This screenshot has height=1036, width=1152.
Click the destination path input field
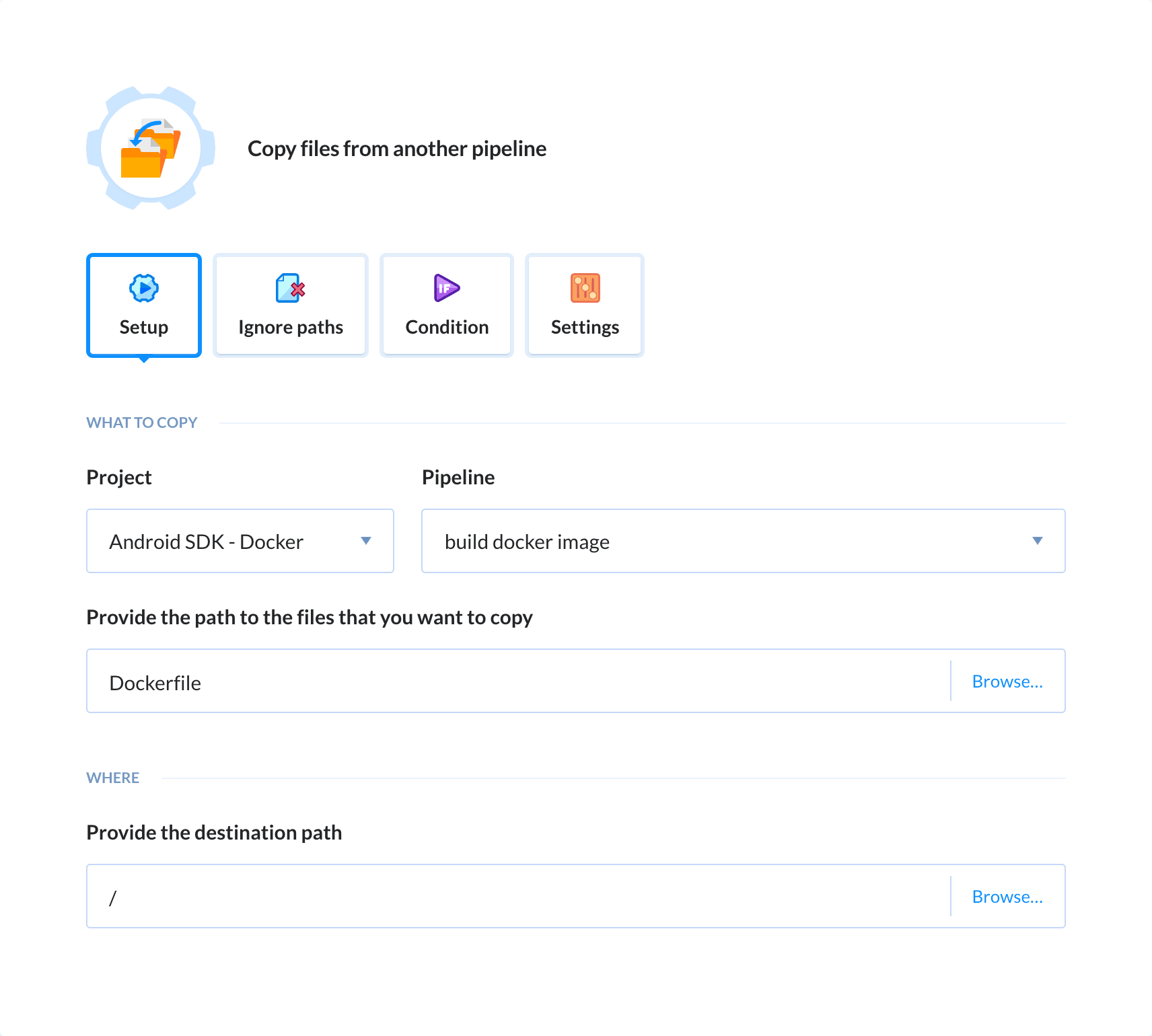click(471, 896)
